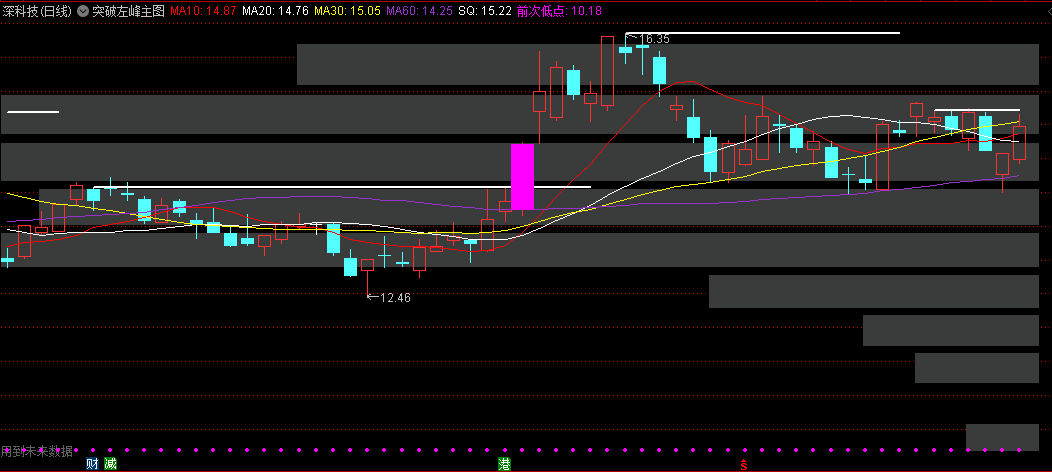Click the 港 Hong Kong connect marker

pyautogui.click(x=504, y=463)
